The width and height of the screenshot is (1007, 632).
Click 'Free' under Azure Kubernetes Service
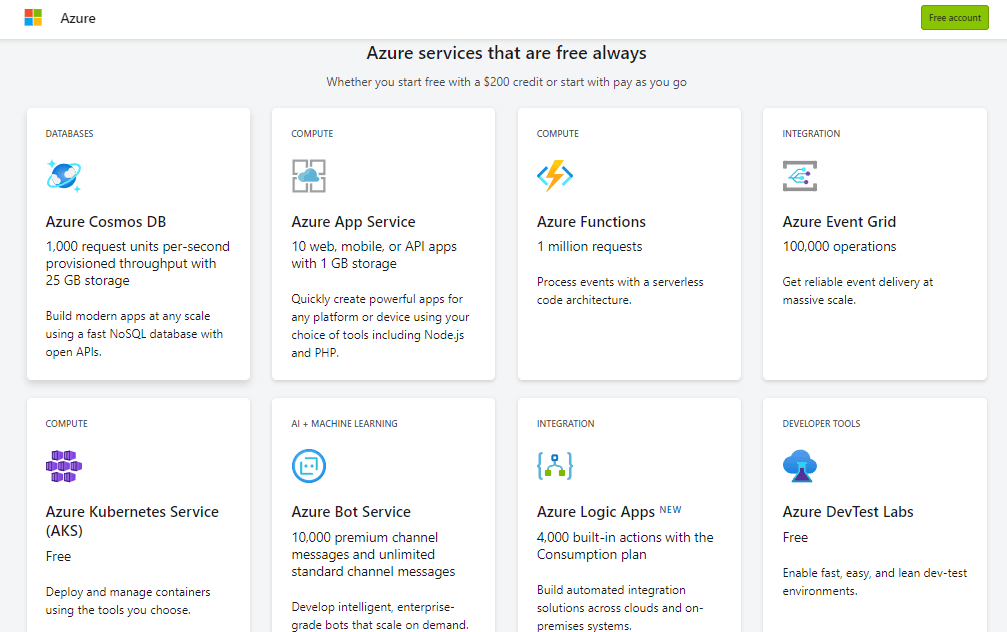point(58,556)
